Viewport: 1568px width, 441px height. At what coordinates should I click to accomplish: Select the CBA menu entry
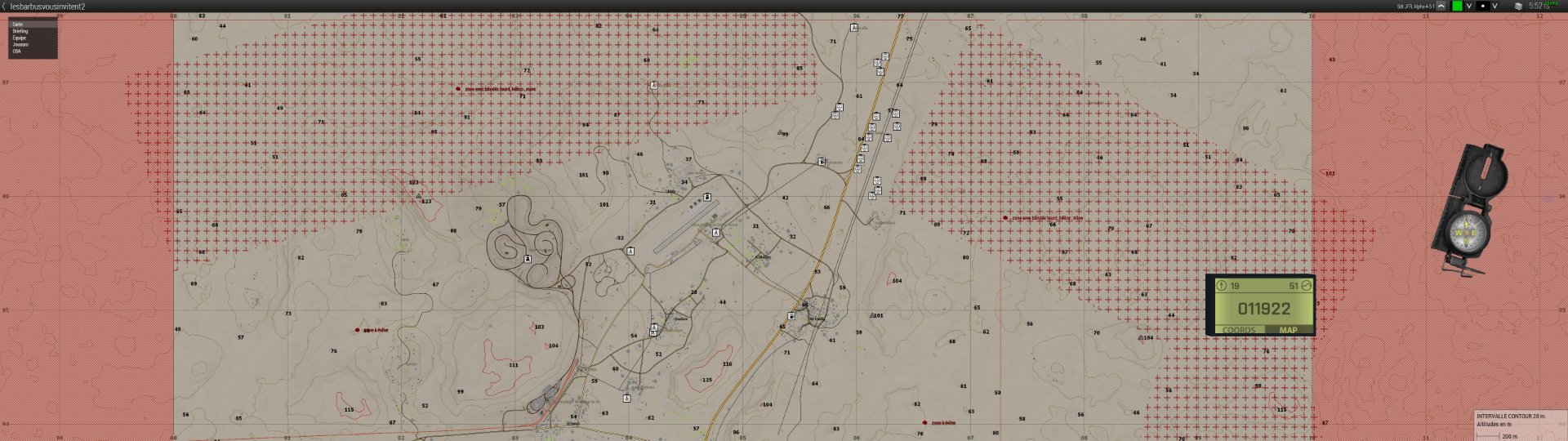pyautogui.click(x=16, y=51)
